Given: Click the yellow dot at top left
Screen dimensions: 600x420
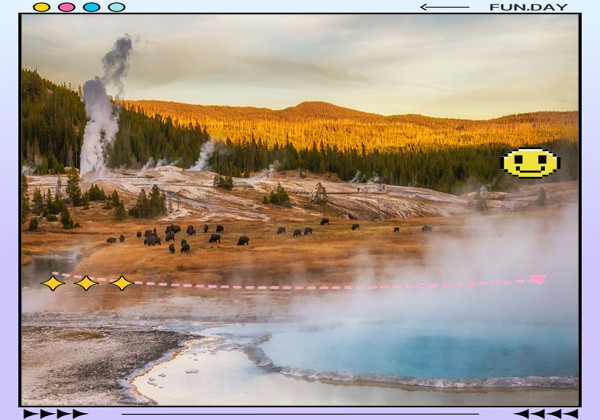Looking at the screenshot, I should (41, 7).
